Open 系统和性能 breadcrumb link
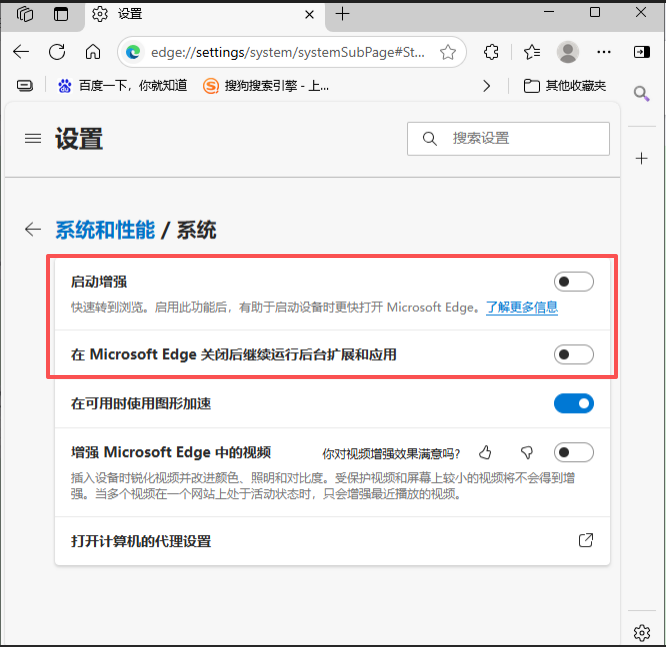The image size is (666, 647). point(105,230)
